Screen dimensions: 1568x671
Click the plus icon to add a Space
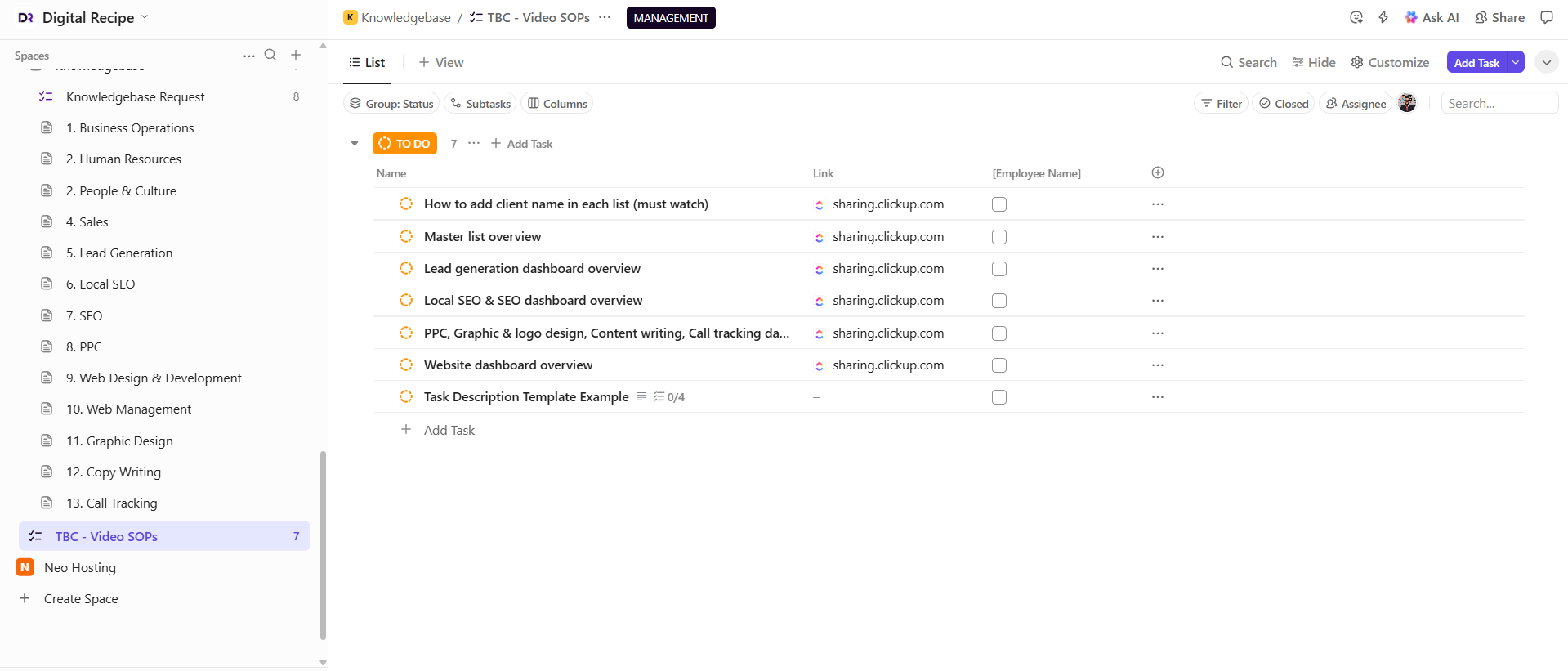(x=296, y=55)
